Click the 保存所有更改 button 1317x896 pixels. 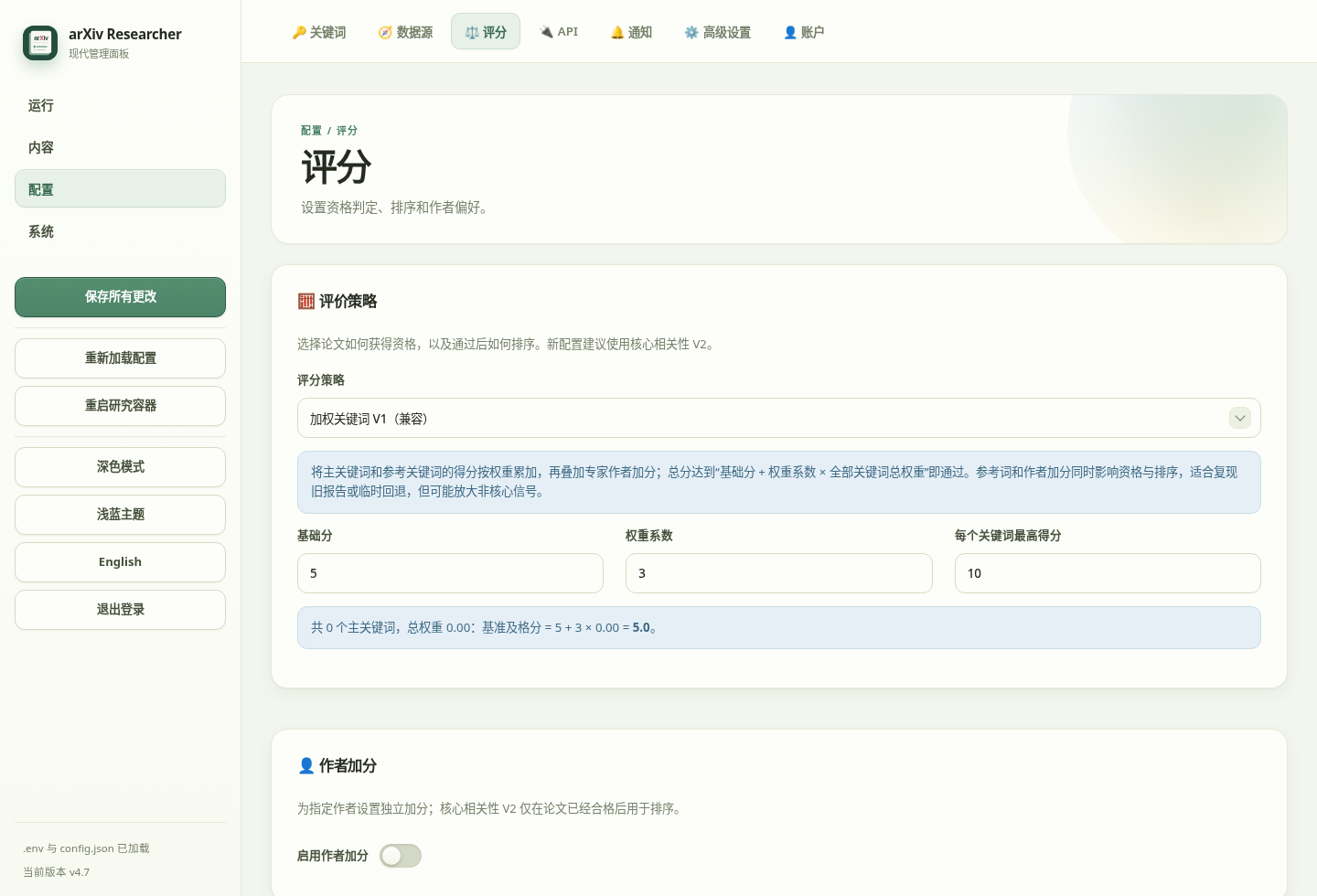[x=120, y=297]
